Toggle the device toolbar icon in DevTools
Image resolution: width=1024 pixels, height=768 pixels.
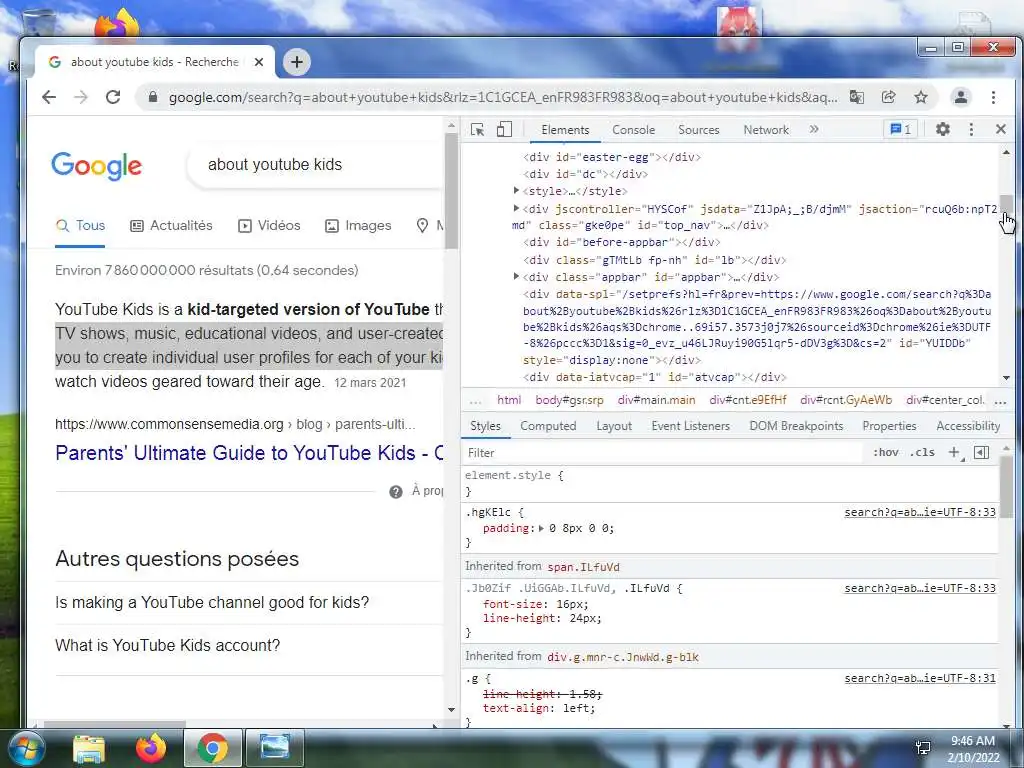(x=504, y=129)
